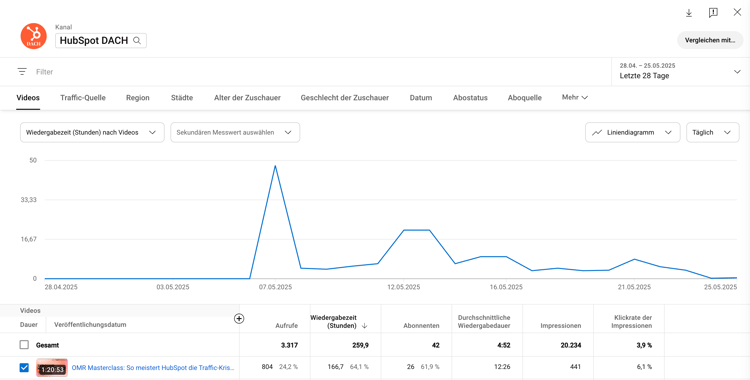750x380 pixels.
Task: Sort by Durchschnittliche Wiedergabedauer column header
Action: click(x=484, y=322)
